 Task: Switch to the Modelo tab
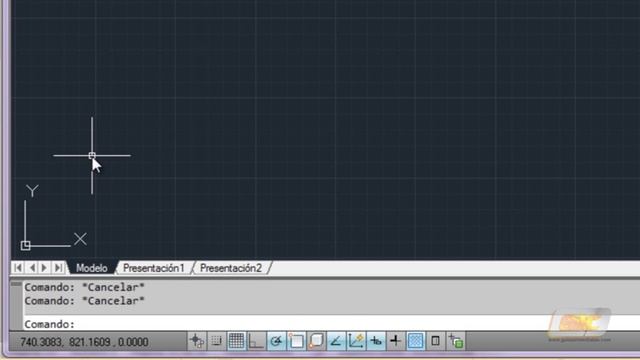point(92,268)
